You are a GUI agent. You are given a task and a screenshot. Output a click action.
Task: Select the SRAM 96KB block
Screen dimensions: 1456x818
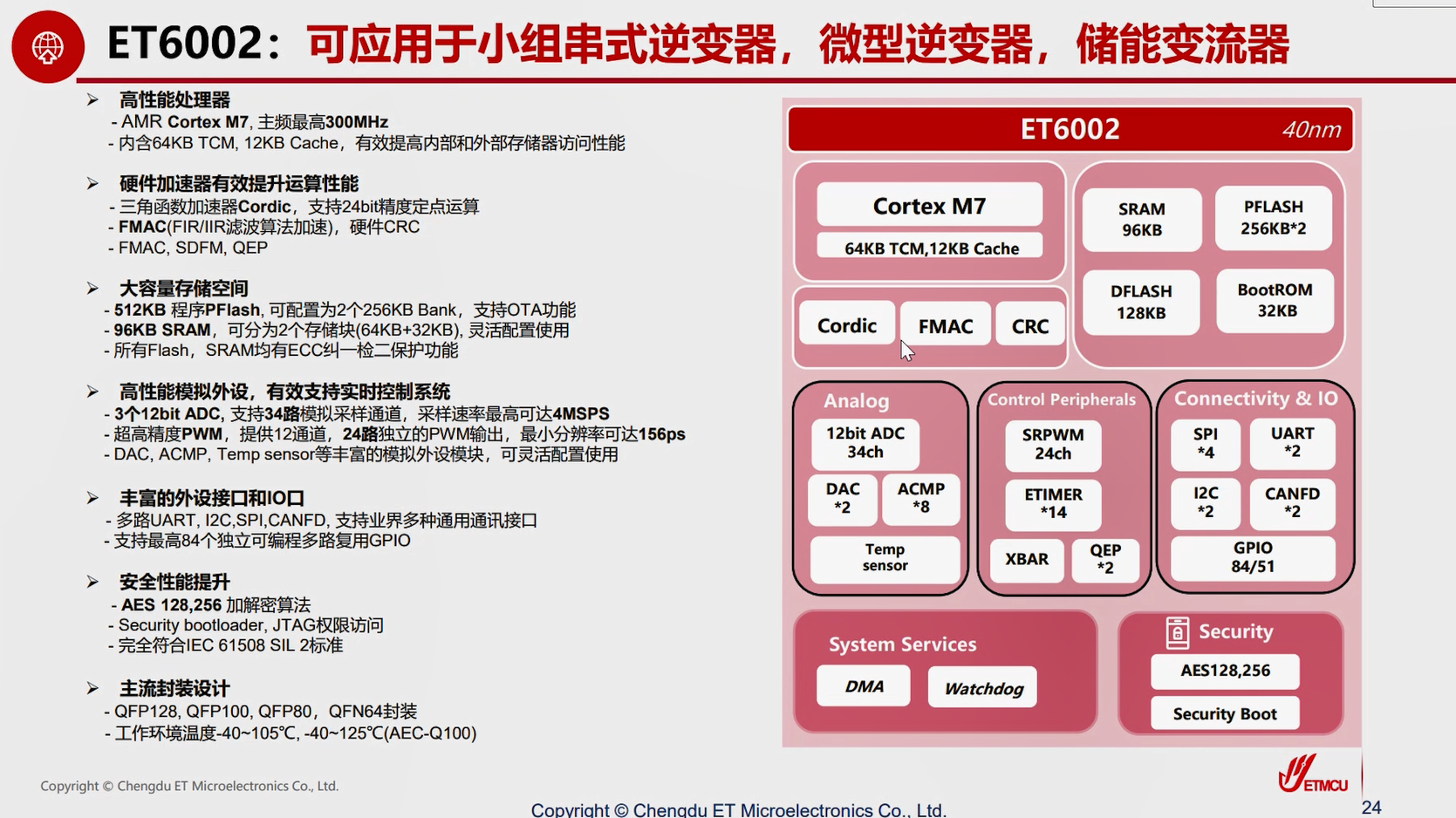(x=1141, y=219)
